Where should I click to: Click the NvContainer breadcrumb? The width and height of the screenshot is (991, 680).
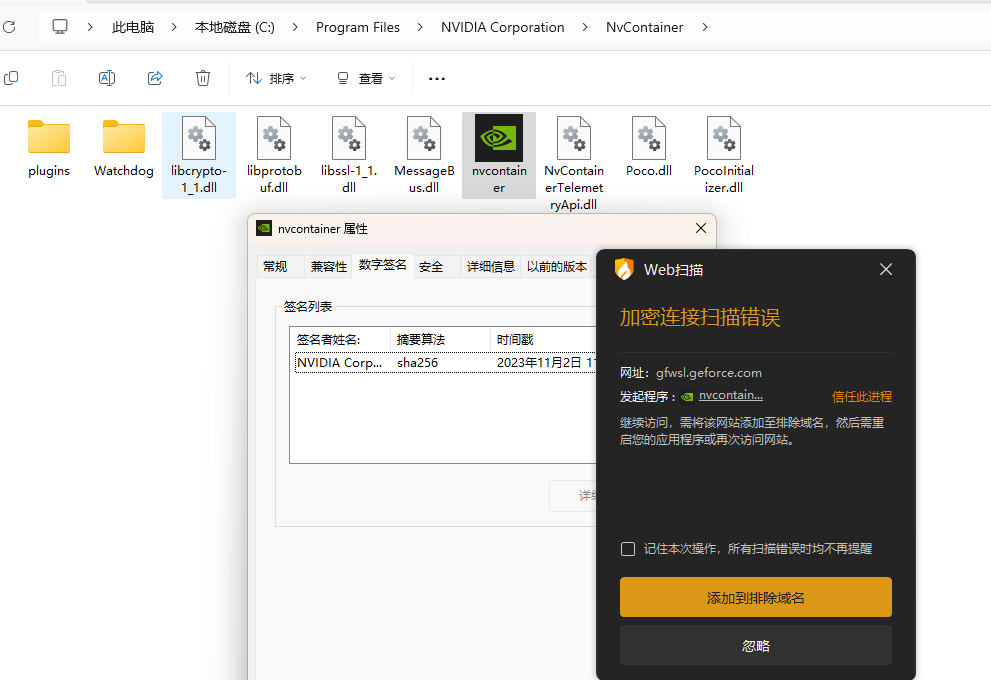pos(645,27)
